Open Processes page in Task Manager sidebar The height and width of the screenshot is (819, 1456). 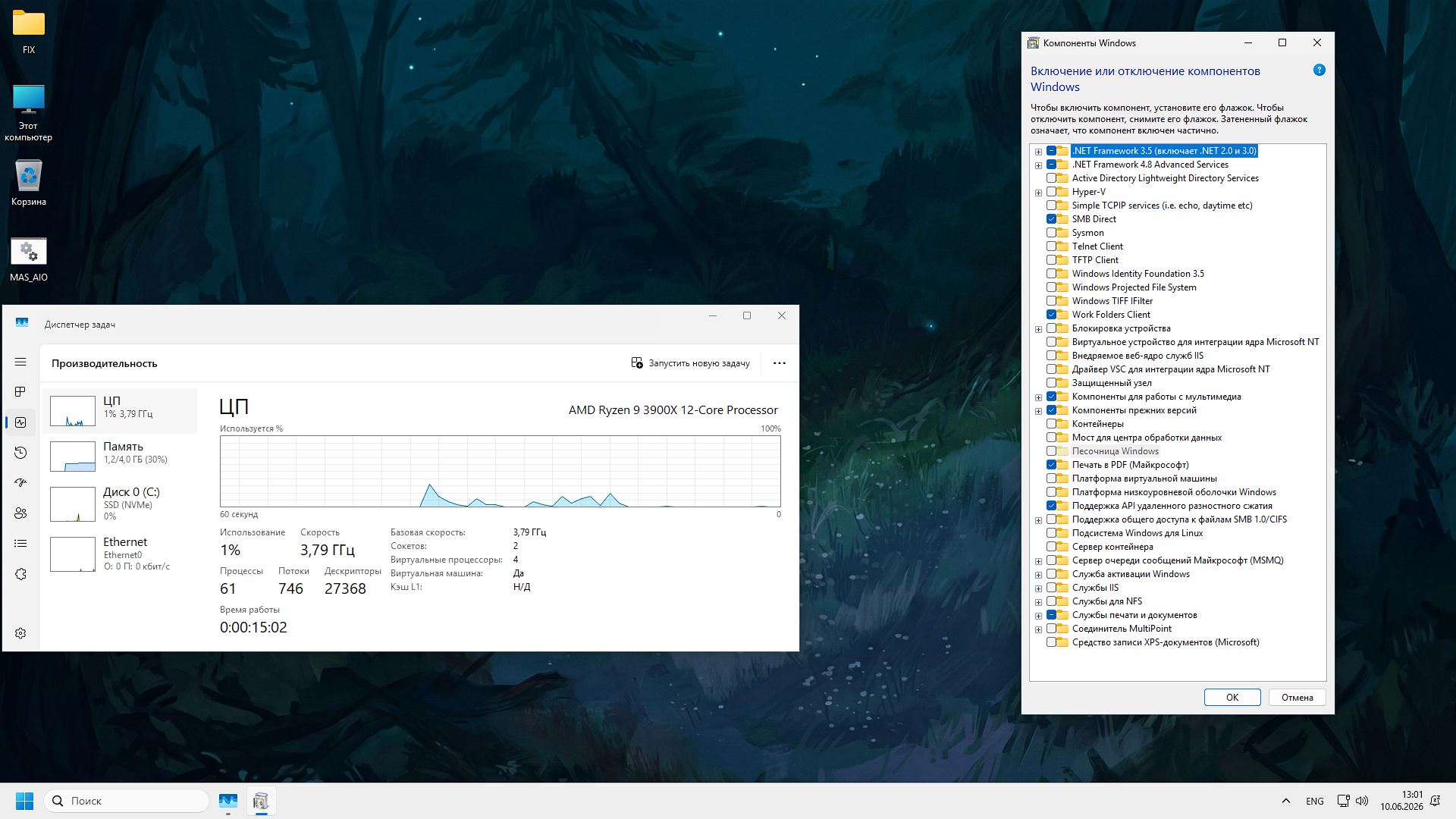pyautogui.click(x=20, y=392)
